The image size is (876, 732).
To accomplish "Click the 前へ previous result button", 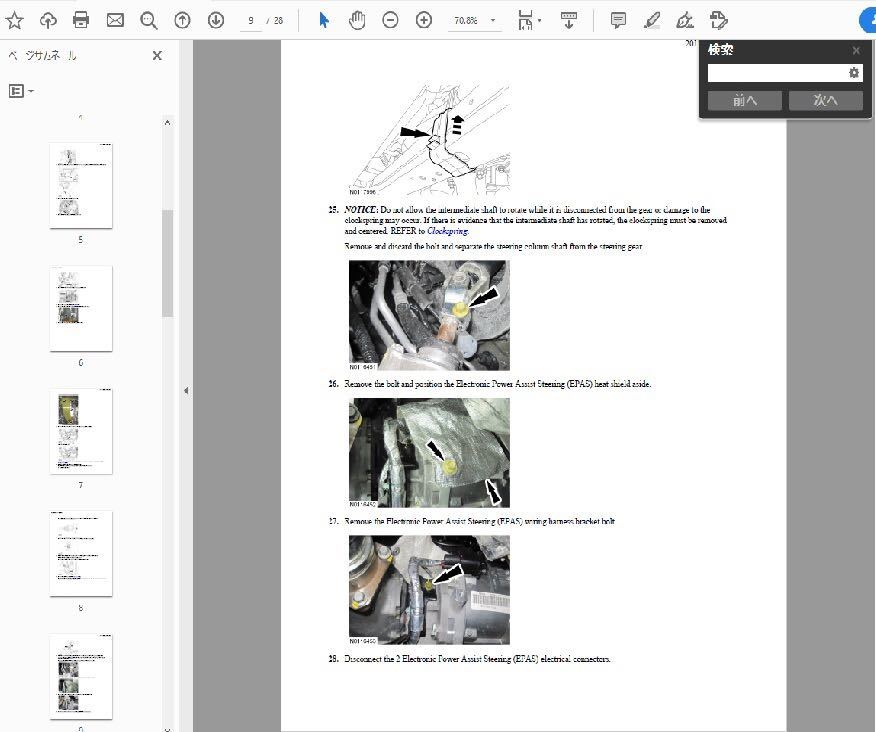I will pyautogui.click(x=745, y=100).
